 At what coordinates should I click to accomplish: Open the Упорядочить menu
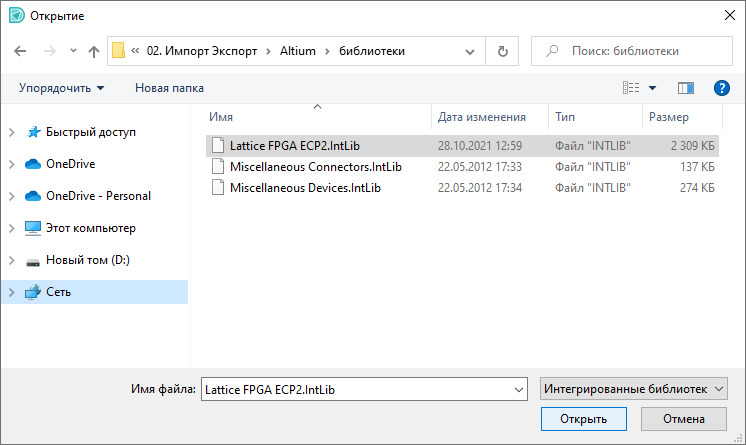pyautogui.click(x=61, y=88)
